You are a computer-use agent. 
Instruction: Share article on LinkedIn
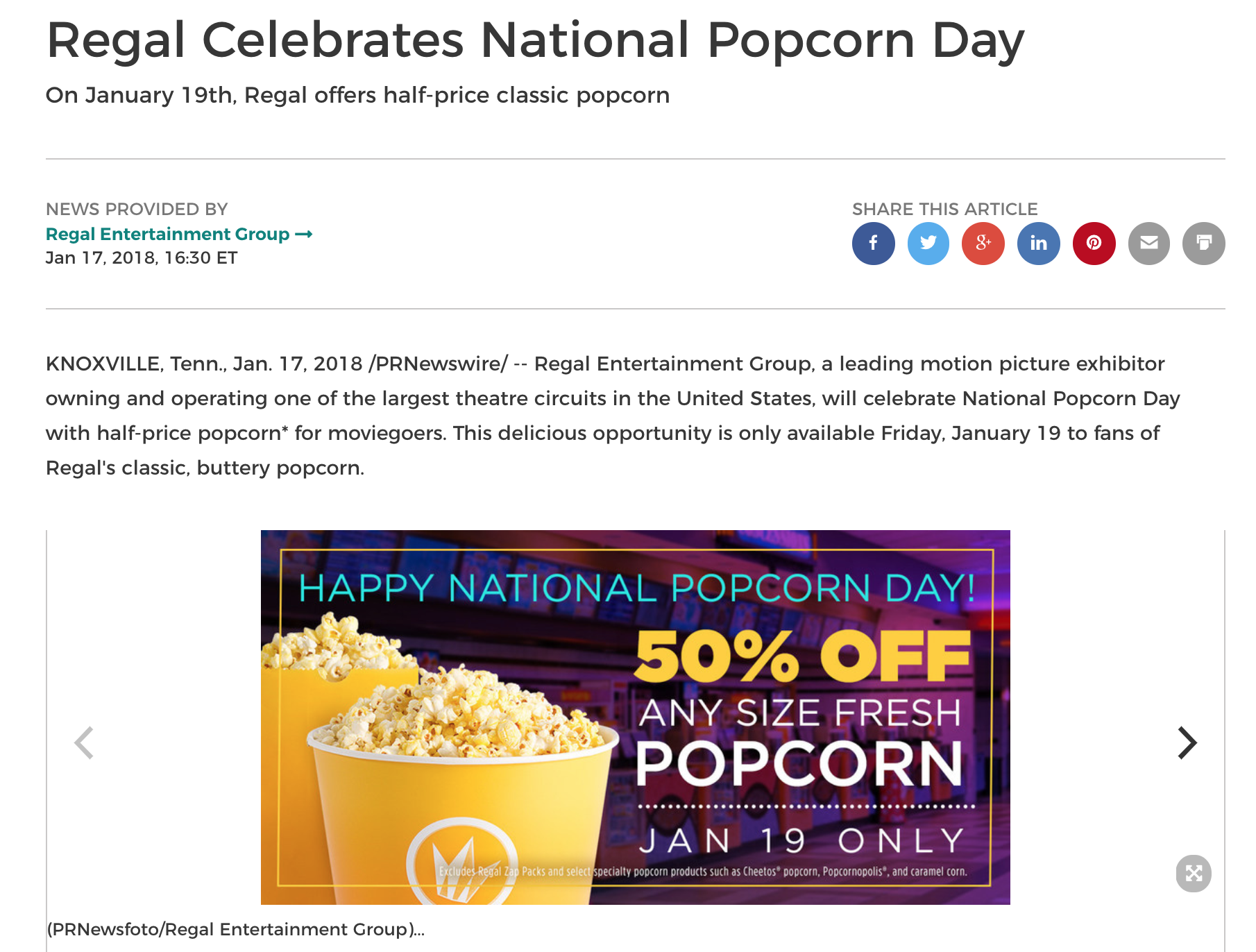(x=1039, y=244)
